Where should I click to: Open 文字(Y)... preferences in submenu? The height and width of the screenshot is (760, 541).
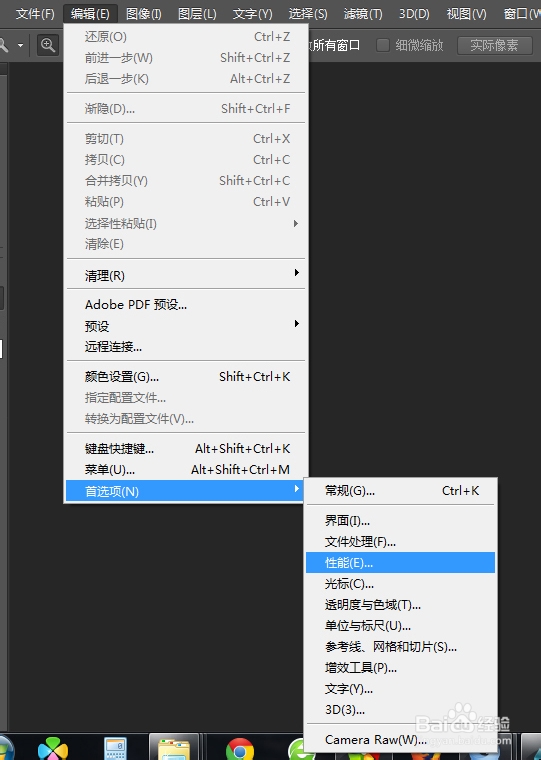tap(400, 689)
